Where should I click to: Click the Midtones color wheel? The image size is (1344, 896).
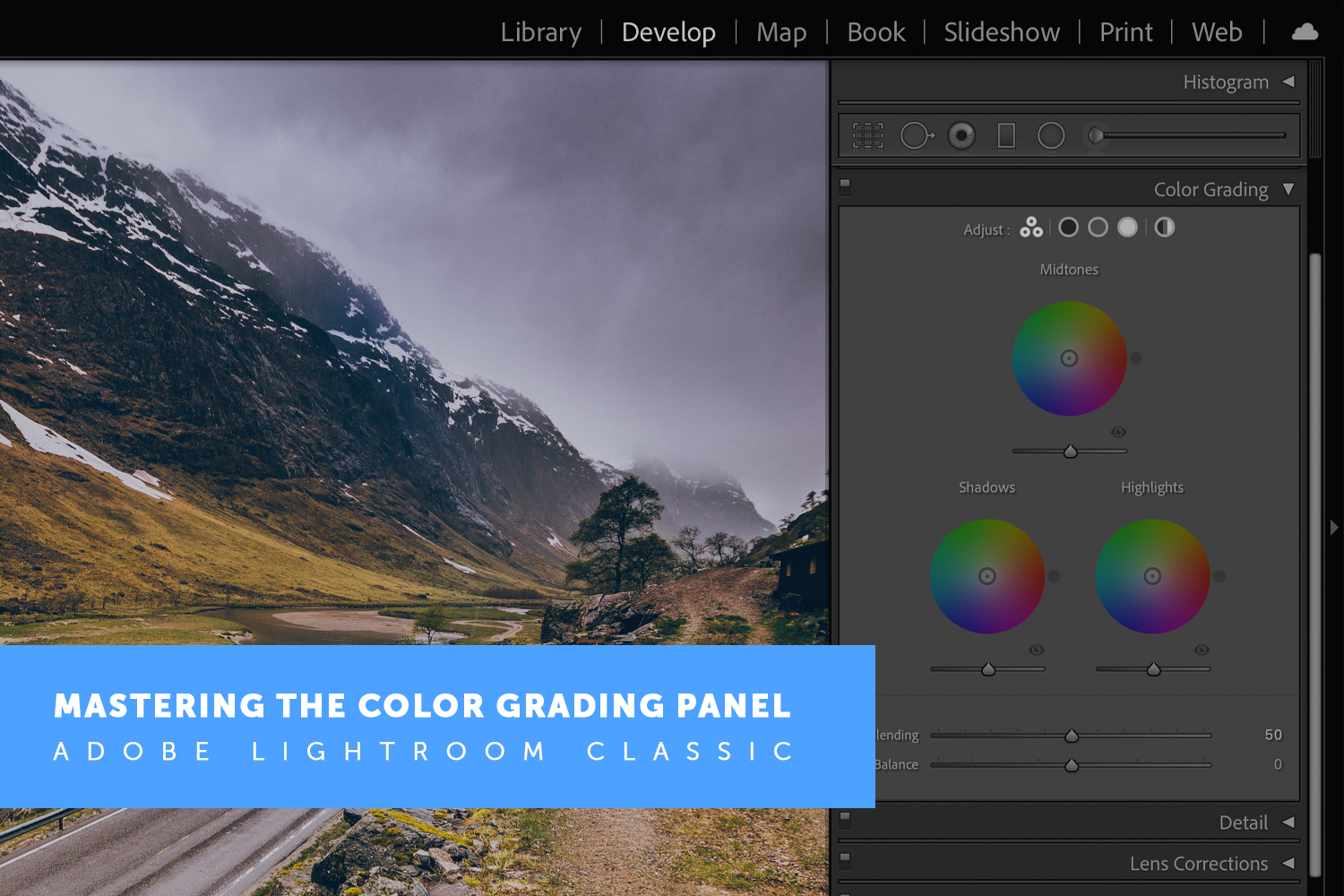pyautogui.click(x=1069, y=358)
